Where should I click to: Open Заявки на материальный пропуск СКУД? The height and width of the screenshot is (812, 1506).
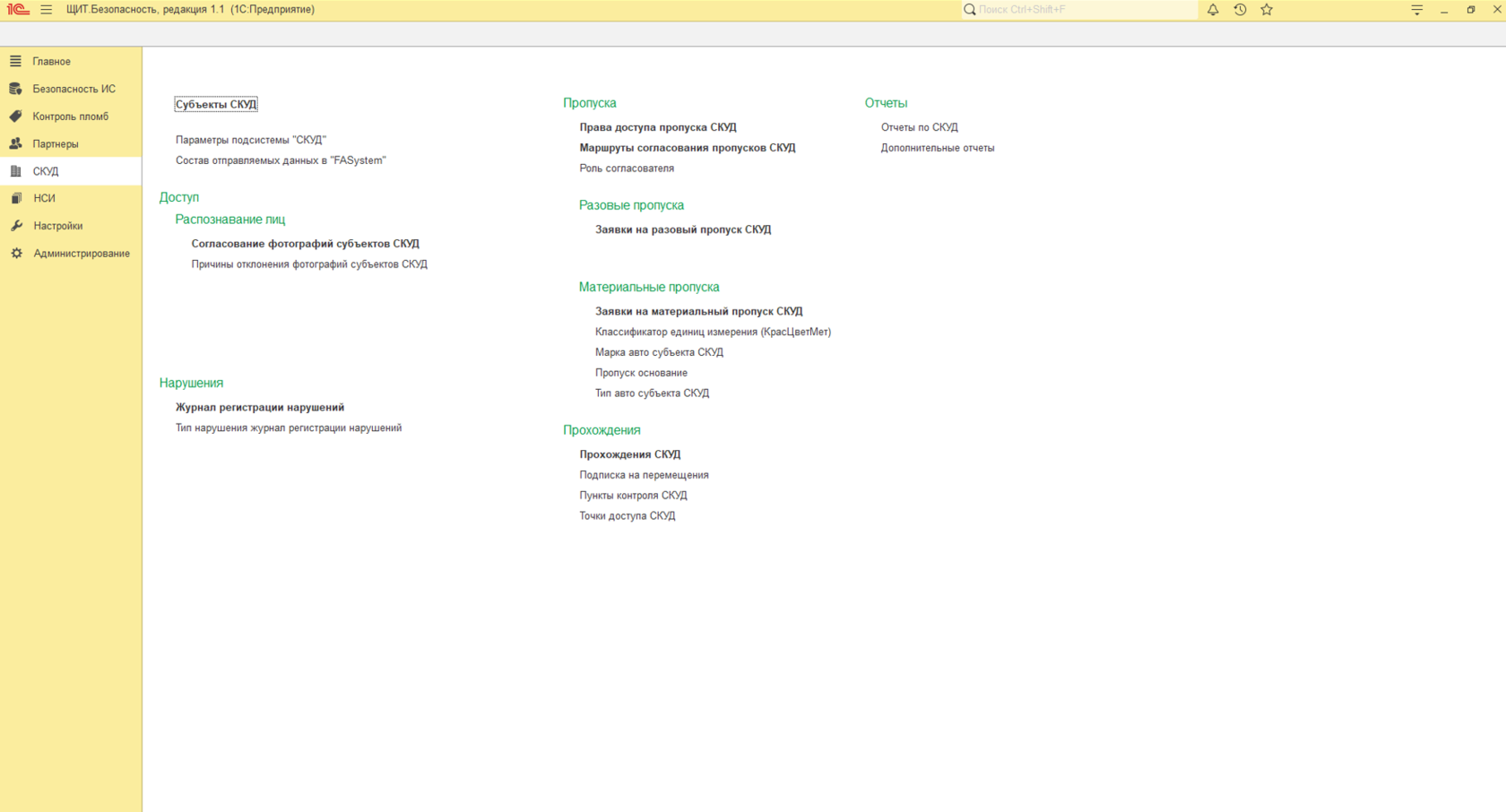(x=699, y=312)
